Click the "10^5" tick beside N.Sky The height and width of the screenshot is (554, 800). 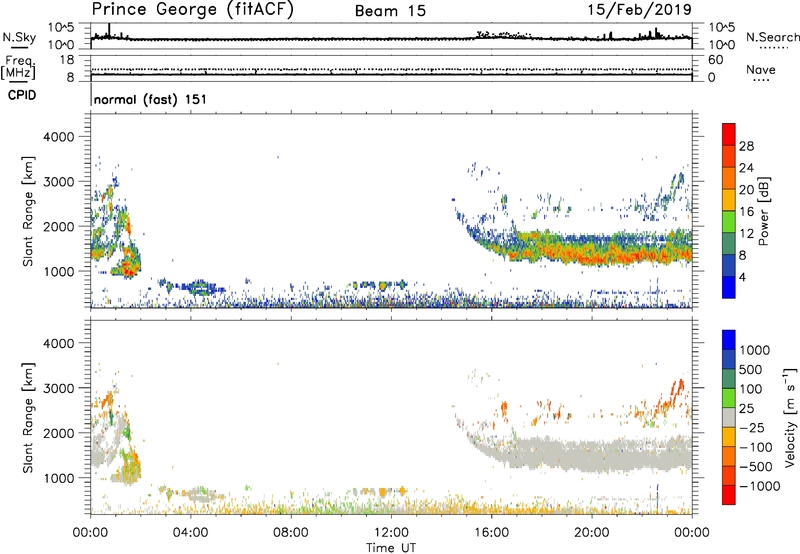[x=61, y=28]
